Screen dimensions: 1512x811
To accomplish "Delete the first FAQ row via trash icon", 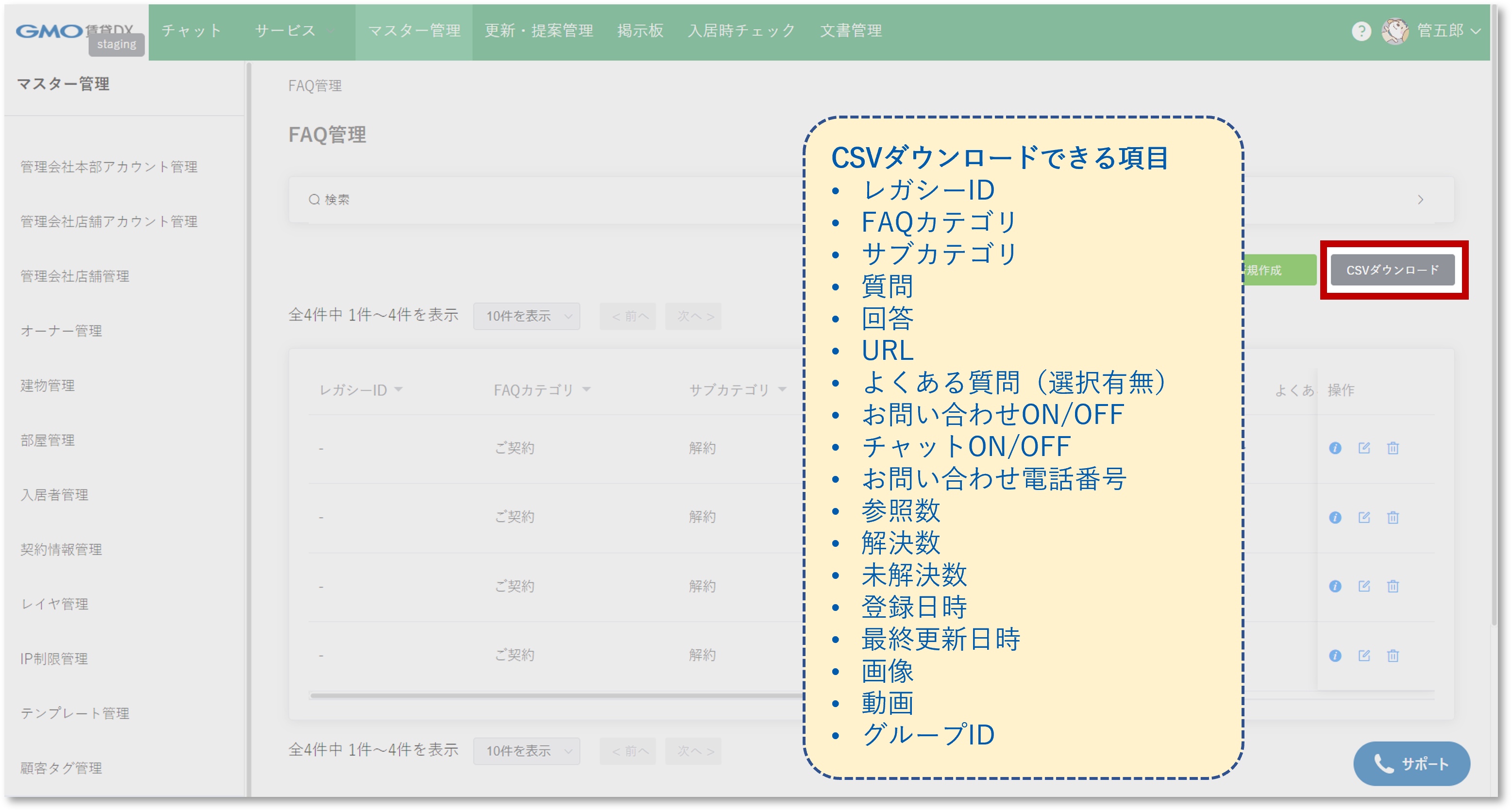I will [1393, 448].
